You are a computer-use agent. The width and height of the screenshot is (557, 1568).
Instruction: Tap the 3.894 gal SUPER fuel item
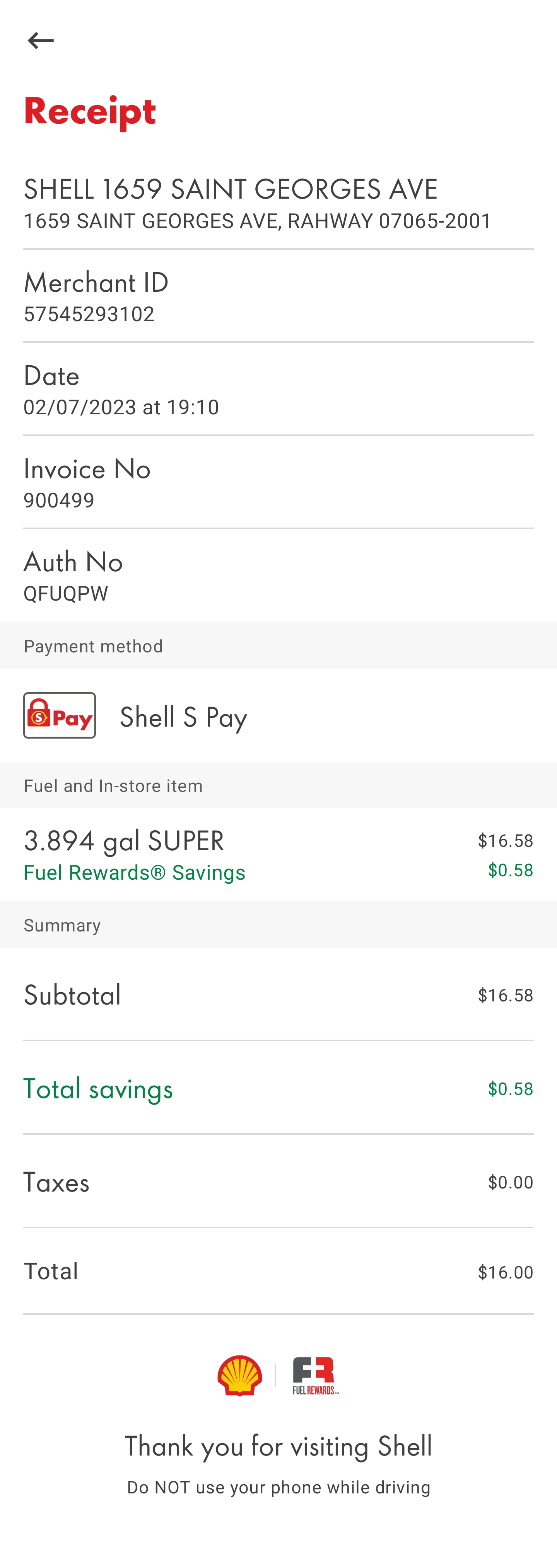124,841
